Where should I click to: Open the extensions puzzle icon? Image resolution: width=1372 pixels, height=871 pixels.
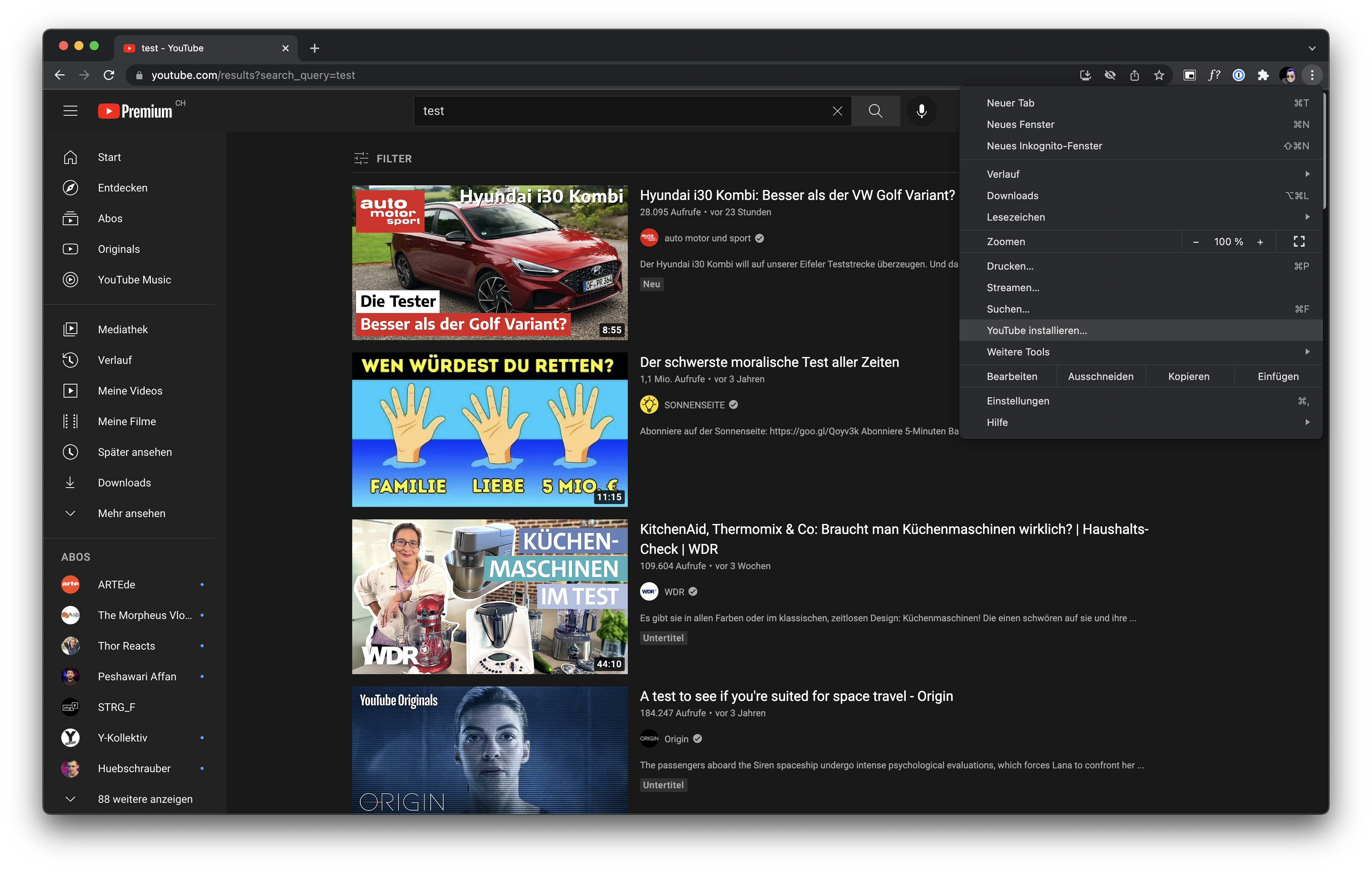pos(1263,75)
